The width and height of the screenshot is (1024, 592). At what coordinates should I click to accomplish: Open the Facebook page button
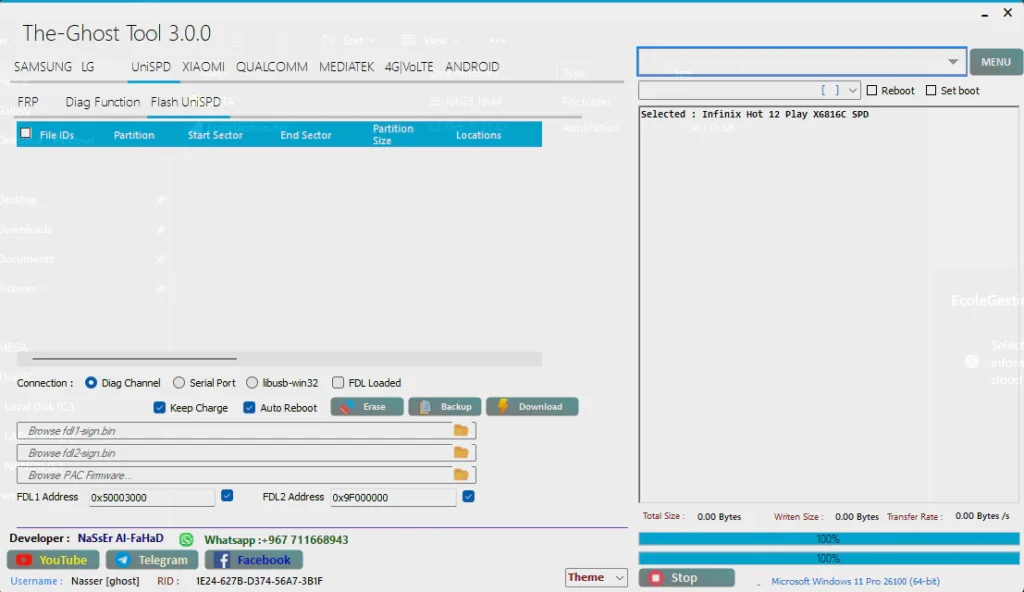coord(254,560)
